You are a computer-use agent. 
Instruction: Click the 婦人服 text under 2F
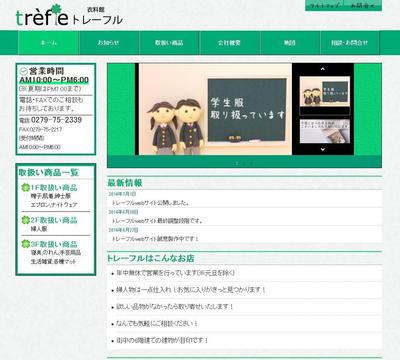point(39,229)
